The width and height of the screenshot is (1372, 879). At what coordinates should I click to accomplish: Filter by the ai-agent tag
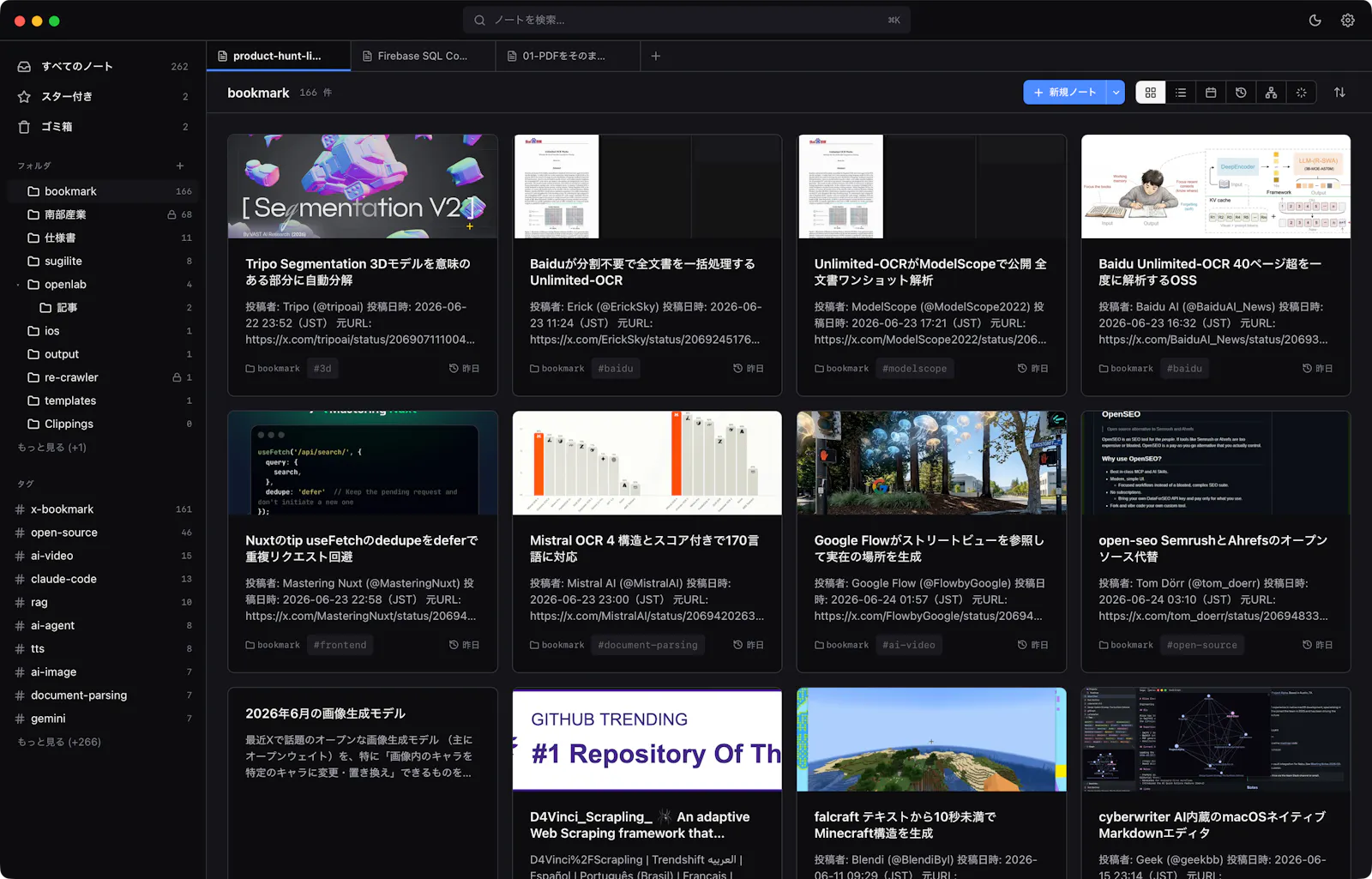[x=103, y=625]
